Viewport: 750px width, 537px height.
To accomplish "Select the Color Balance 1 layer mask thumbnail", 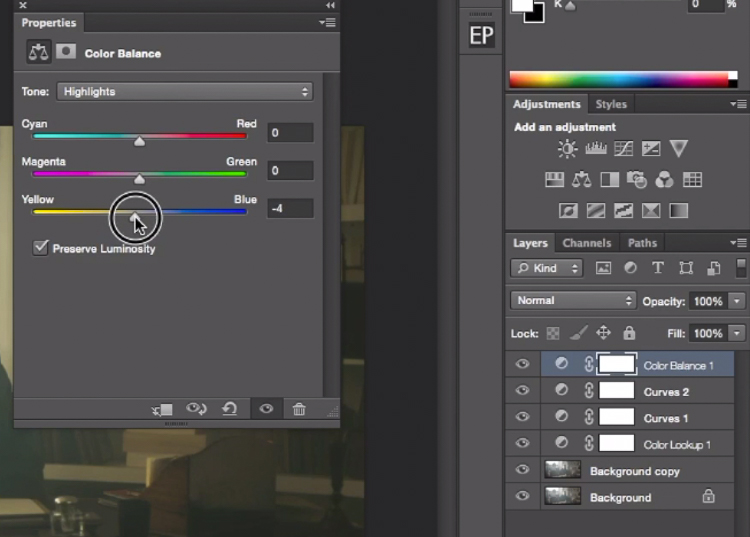I will (x=617, y=364).
